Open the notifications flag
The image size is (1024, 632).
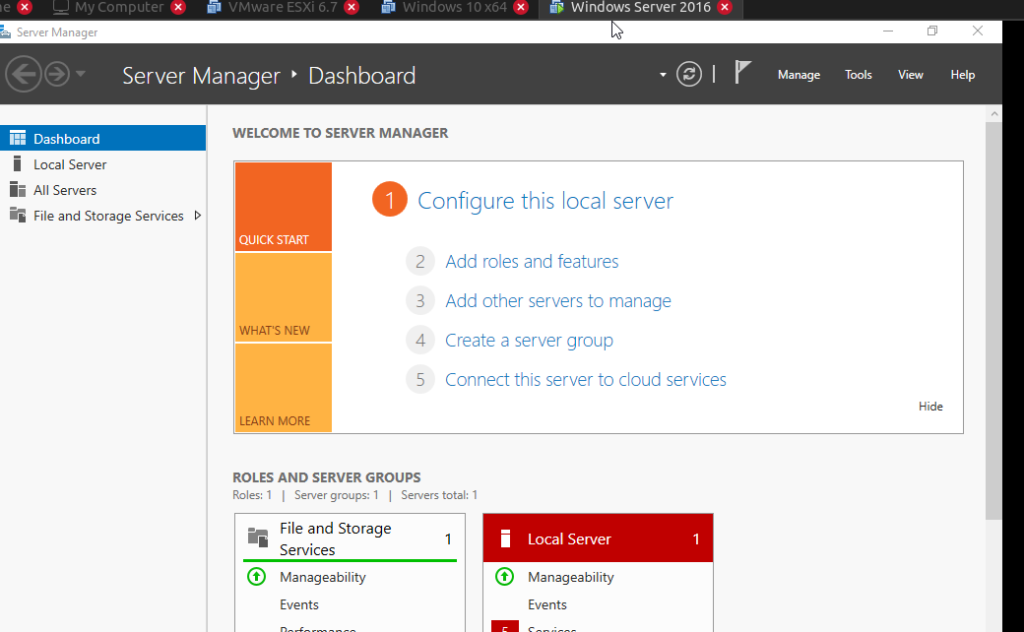tap(743, 72)
